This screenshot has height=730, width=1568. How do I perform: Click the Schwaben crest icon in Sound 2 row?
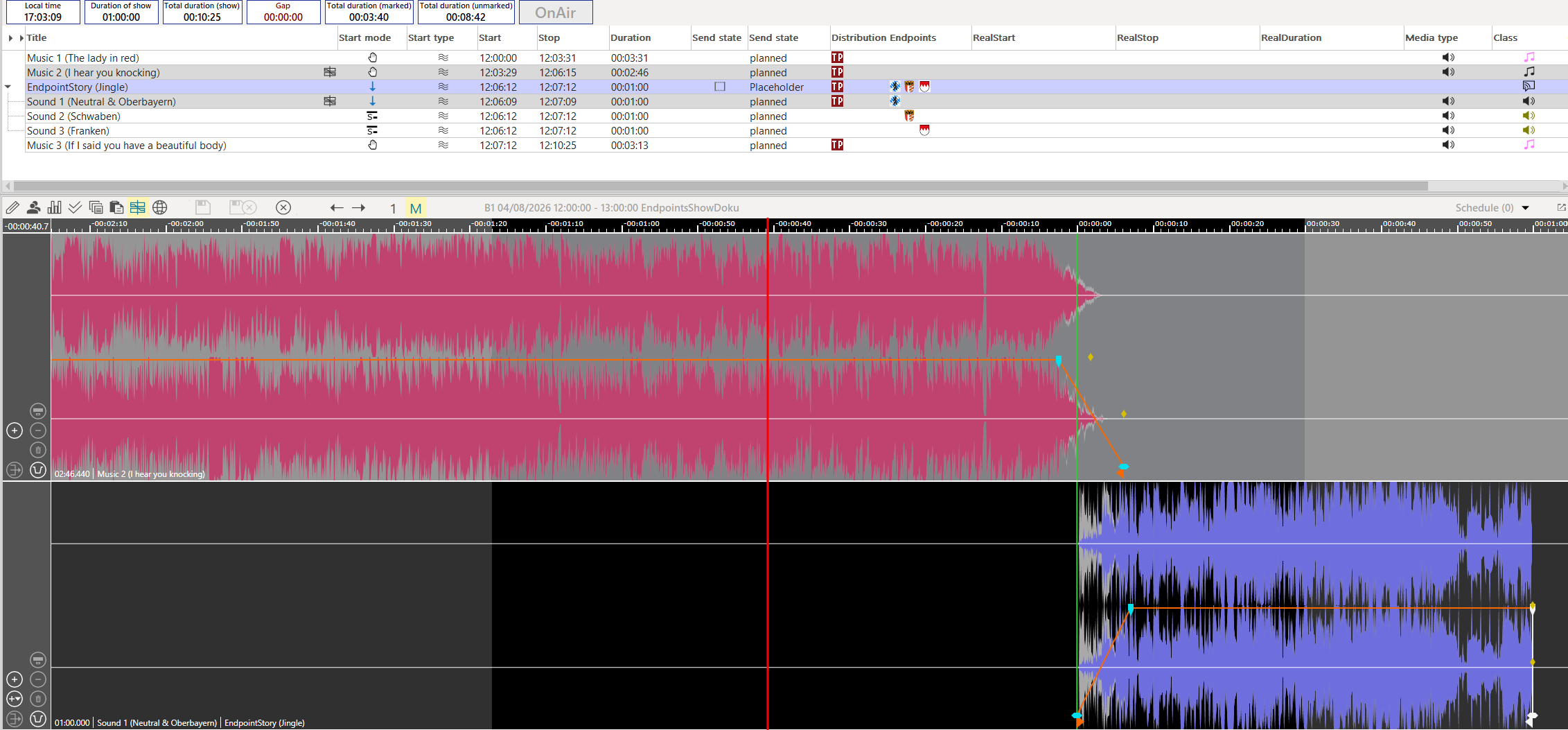[909, 116]
